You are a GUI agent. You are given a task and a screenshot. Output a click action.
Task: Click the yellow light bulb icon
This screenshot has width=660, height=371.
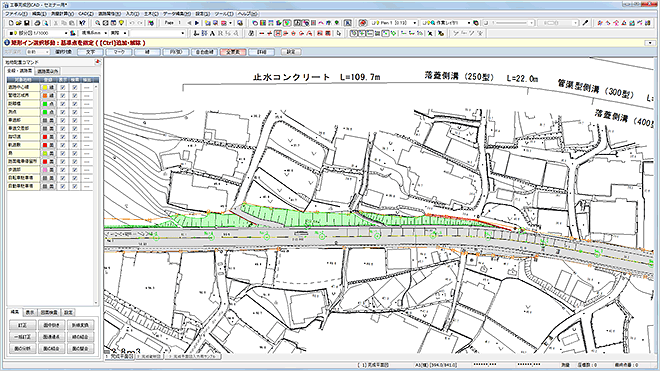point(121,23)
